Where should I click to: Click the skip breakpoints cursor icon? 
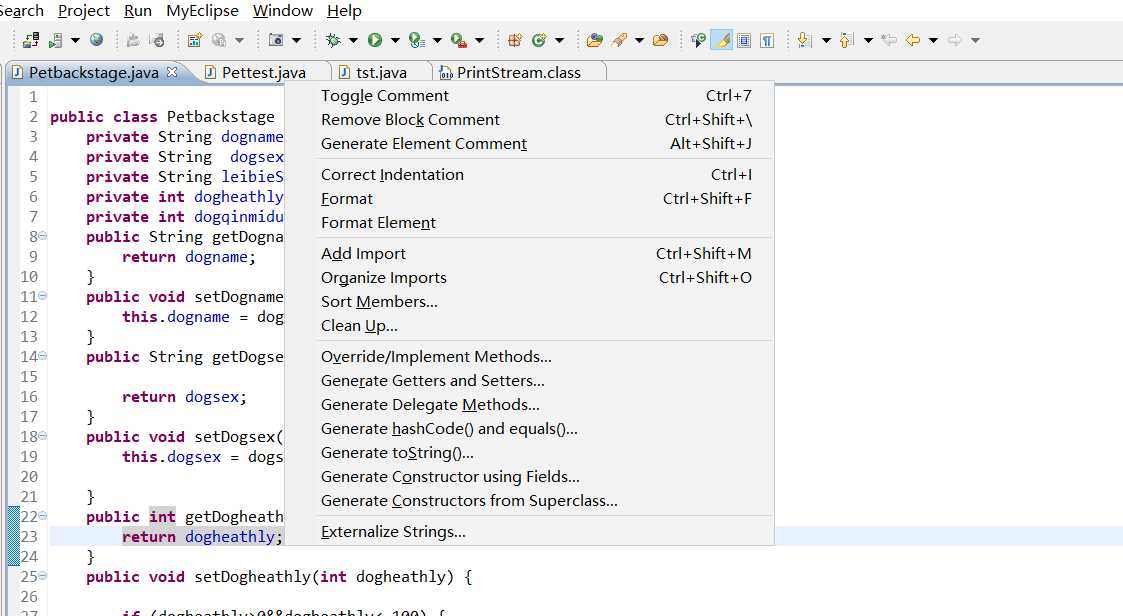[698, 40]
